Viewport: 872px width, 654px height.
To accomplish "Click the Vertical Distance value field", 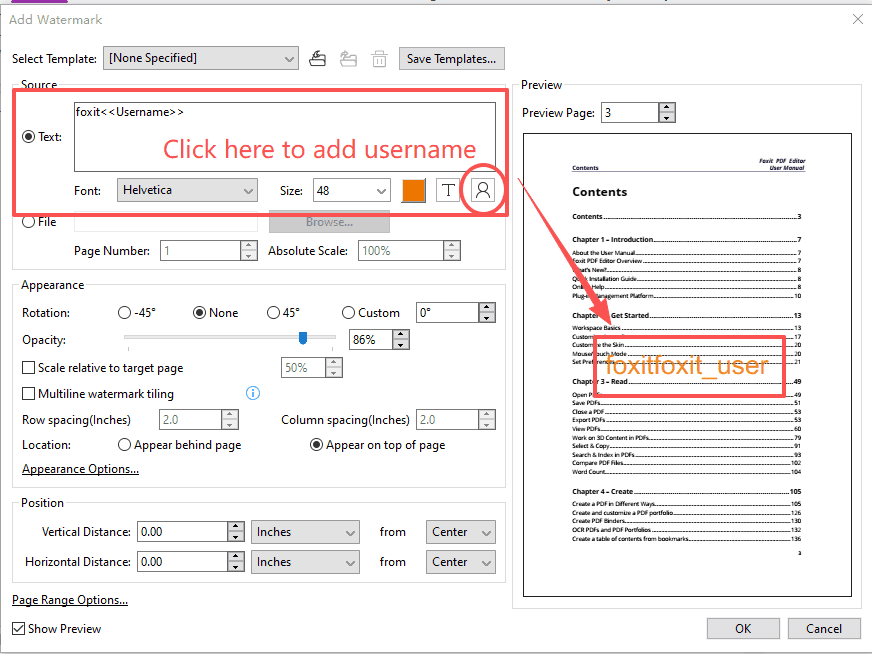I will [x=182, y=532].
